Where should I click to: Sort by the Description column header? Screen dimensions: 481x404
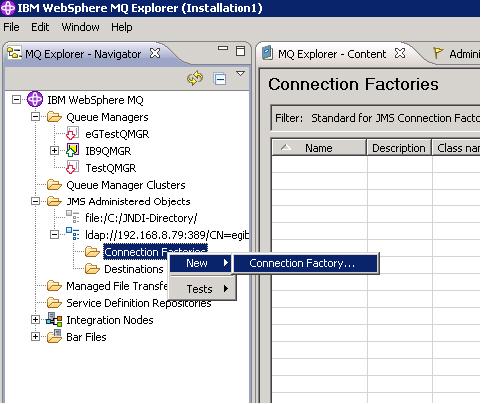click(x=399, y=148)
